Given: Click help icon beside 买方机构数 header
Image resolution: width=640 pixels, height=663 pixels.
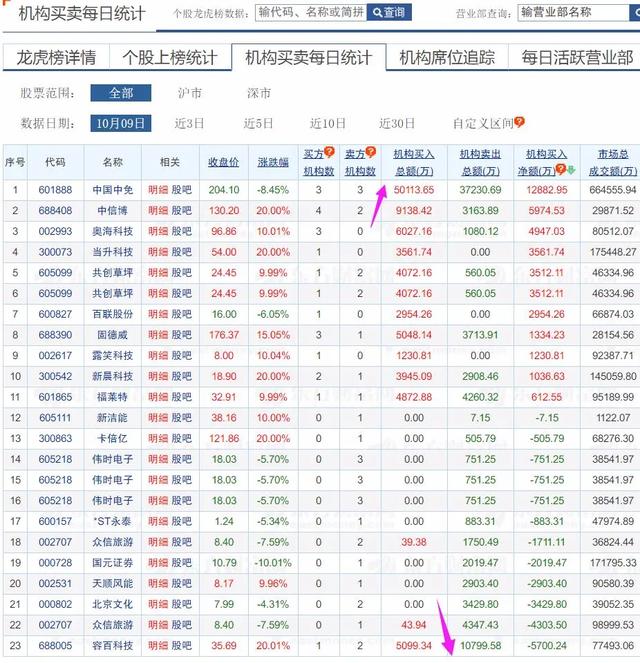Looking at the screenshot, I should tap(329, 152).
